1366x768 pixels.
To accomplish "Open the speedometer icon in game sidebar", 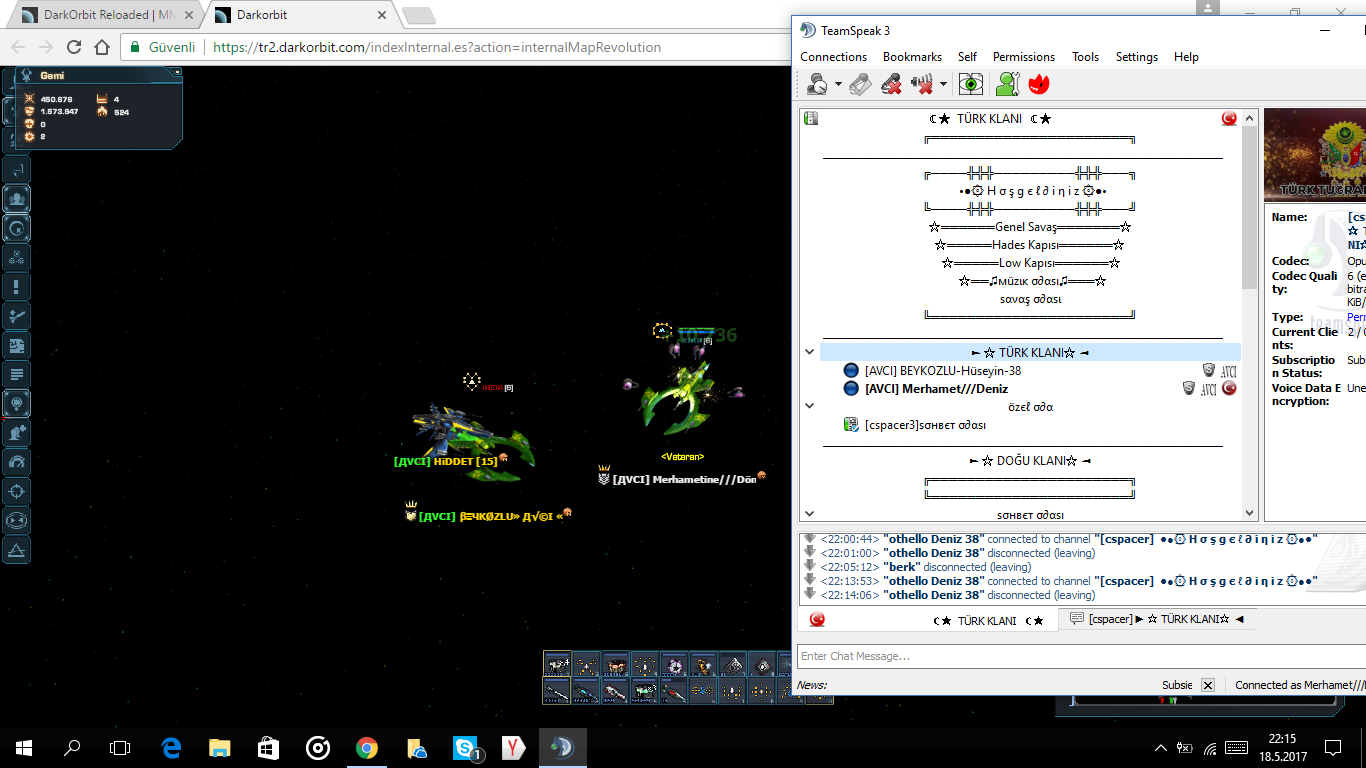I will 16,462.
